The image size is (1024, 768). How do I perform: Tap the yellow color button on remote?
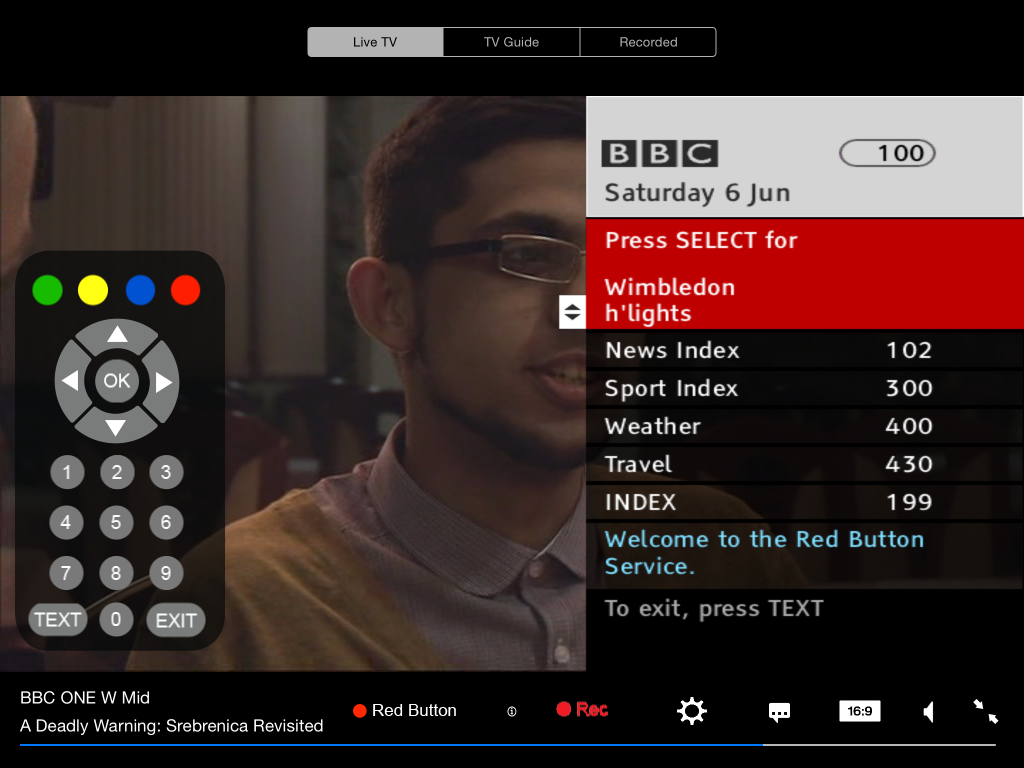(93, 290)
